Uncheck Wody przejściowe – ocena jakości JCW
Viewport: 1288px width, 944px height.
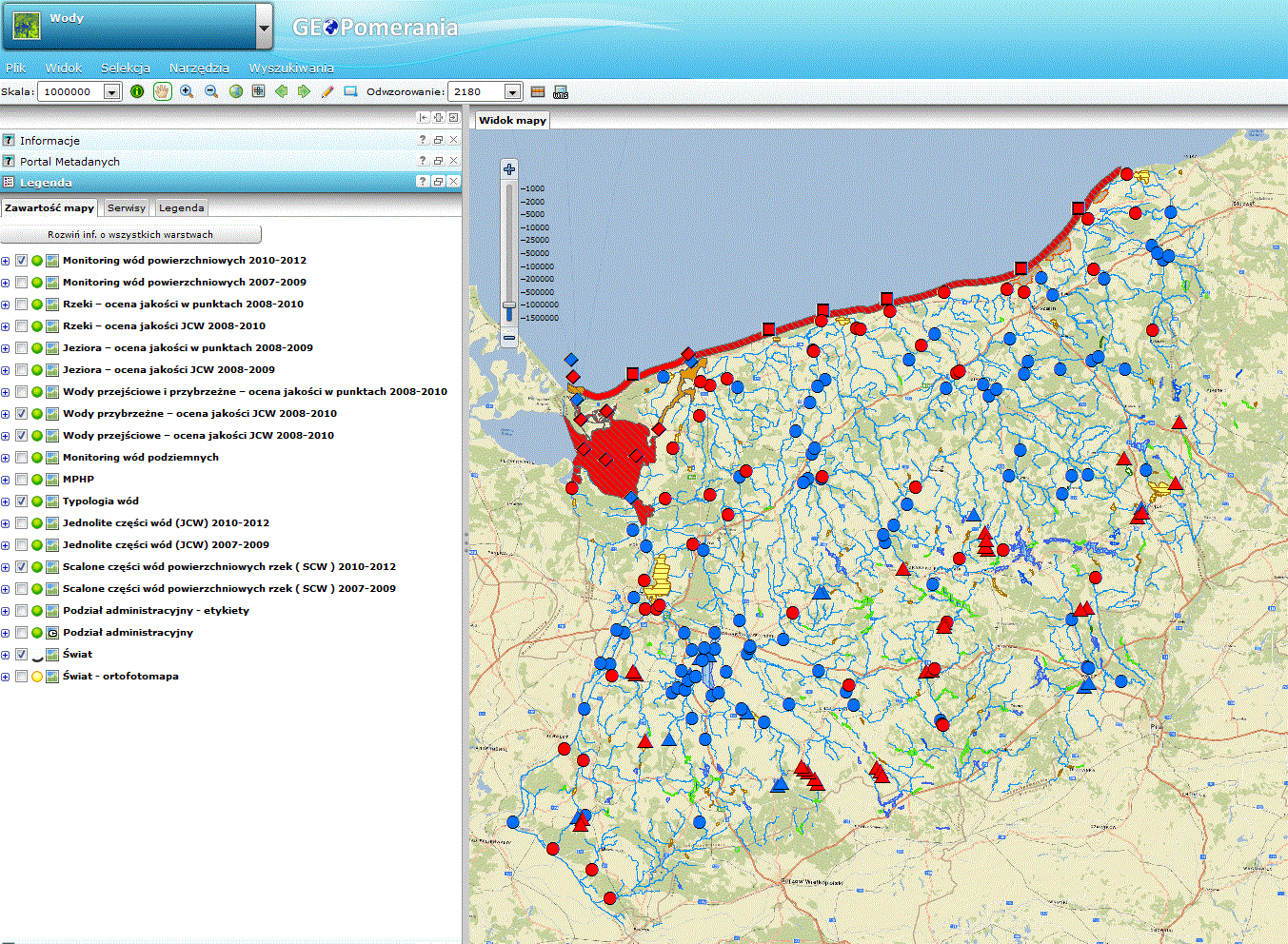click(21, 436)
